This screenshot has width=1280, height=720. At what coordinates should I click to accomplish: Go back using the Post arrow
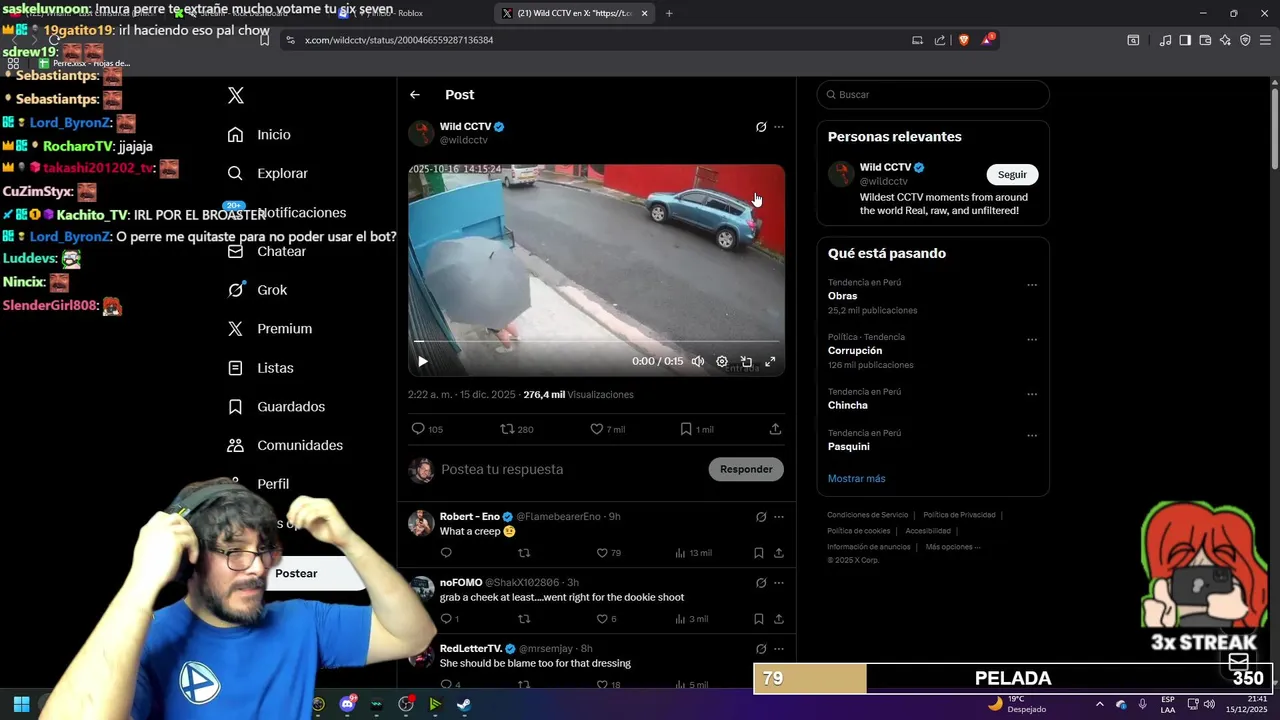[415, 95]
